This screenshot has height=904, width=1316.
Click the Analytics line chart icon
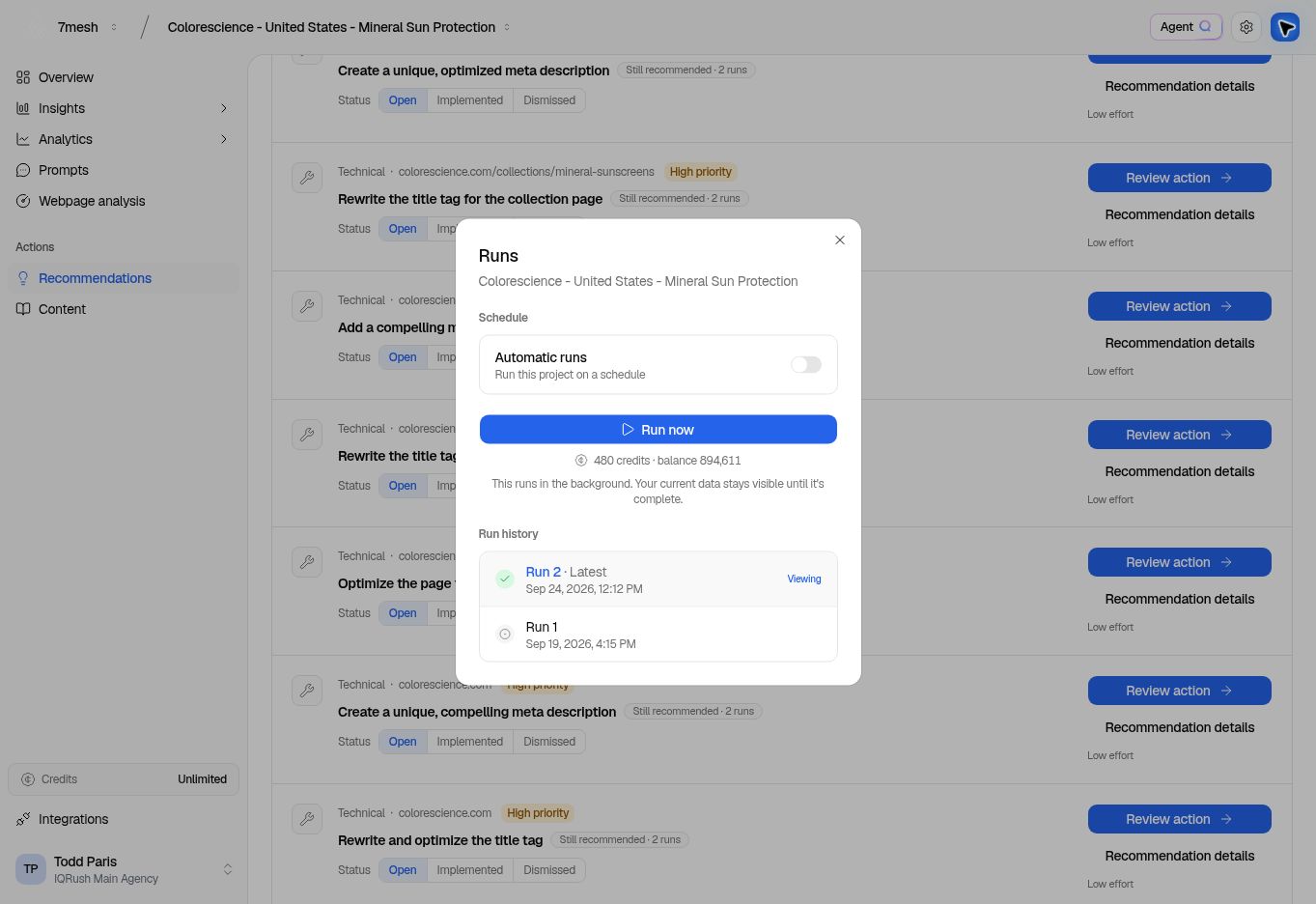pos(23,139)
